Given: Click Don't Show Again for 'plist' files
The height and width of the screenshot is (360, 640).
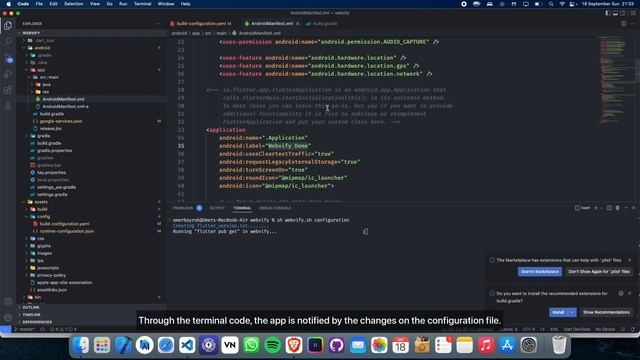Looking at the screenshot, I should pyautogui.click(x=599, y=271).
